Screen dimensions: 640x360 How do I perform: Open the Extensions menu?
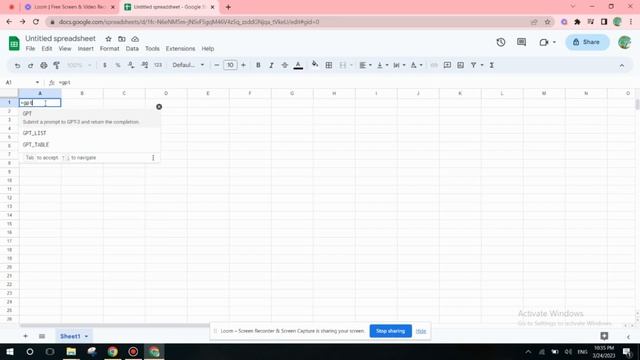click(180, 49)
